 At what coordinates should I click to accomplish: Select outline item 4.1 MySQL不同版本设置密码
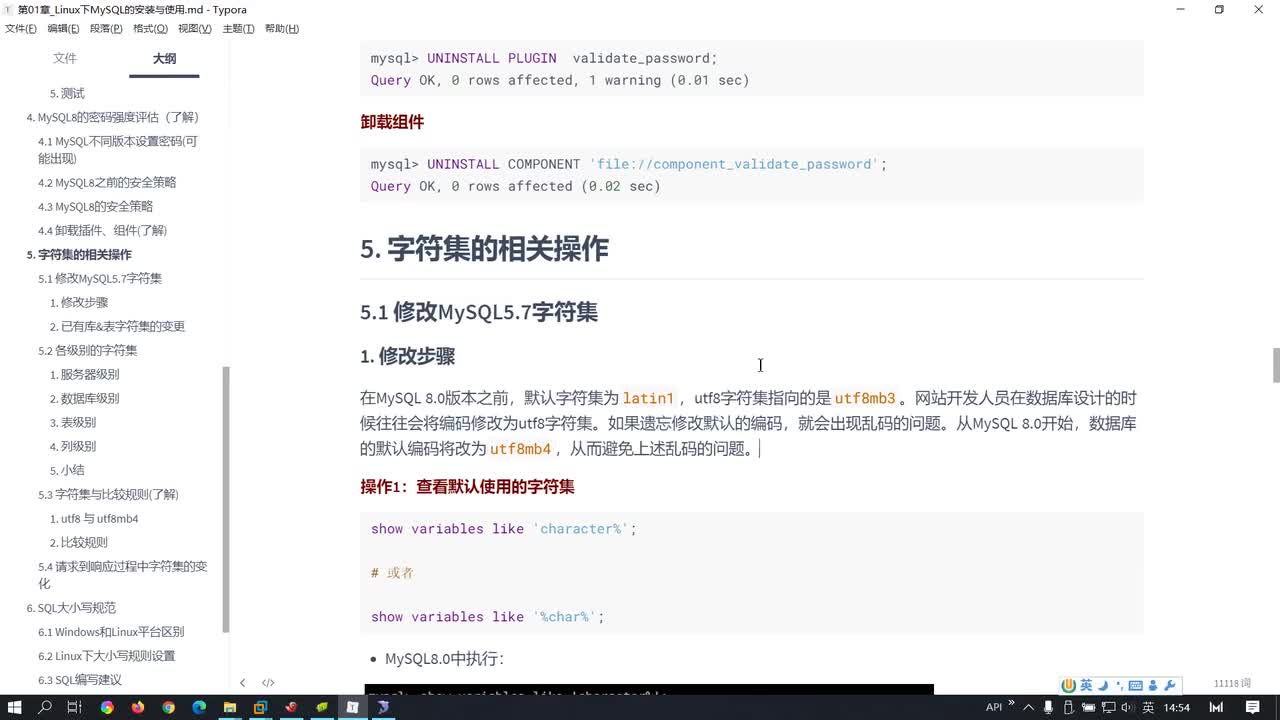click(118, 150)
